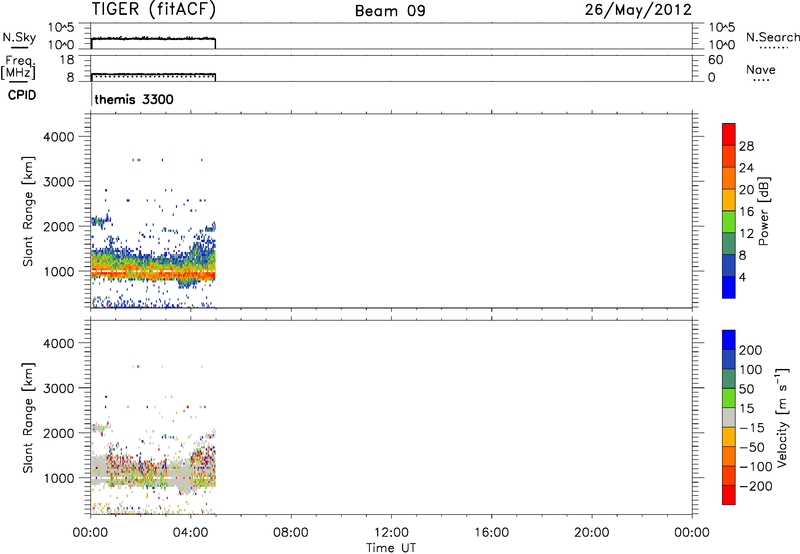Click the noise sky trace in top panel
The width and height of the screenshot is (800, 554).
click(153, 39)
